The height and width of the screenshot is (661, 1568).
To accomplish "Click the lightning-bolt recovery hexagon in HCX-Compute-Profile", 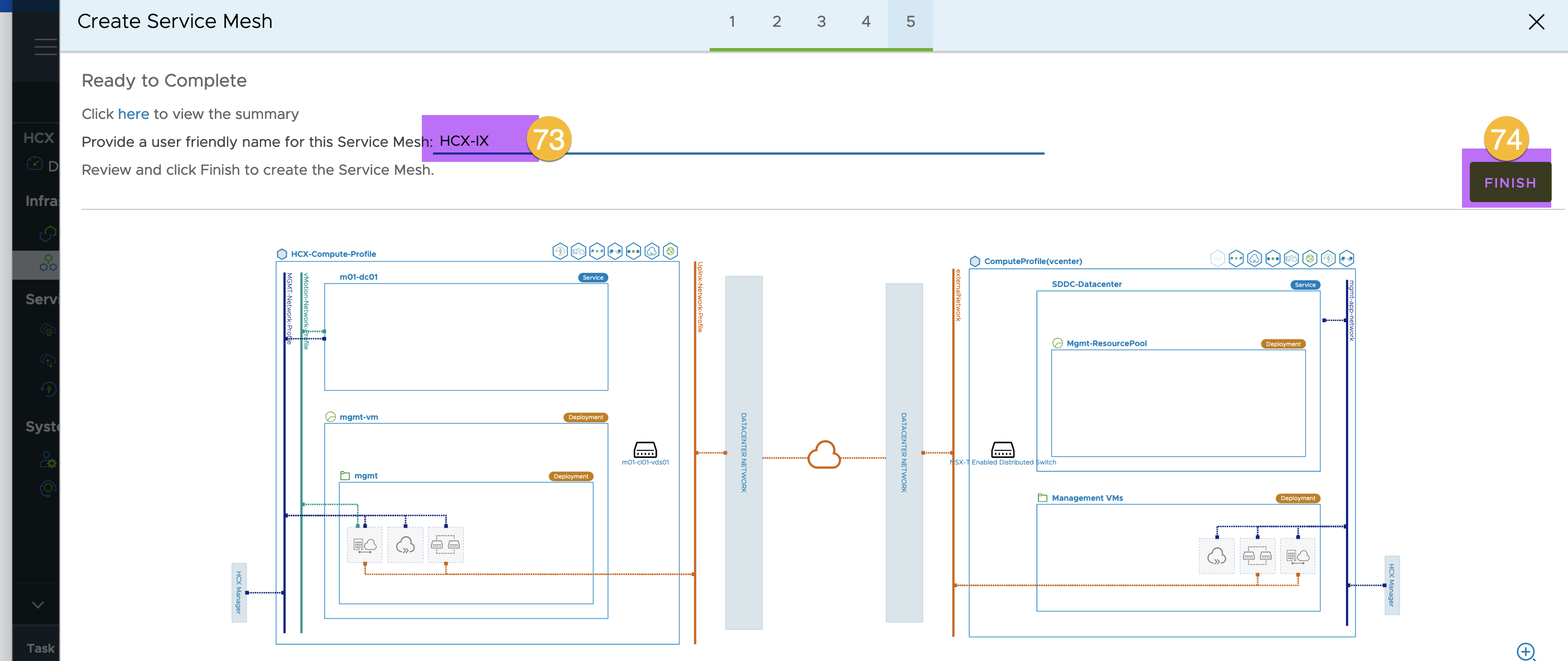I will click(x=560, y=251).
